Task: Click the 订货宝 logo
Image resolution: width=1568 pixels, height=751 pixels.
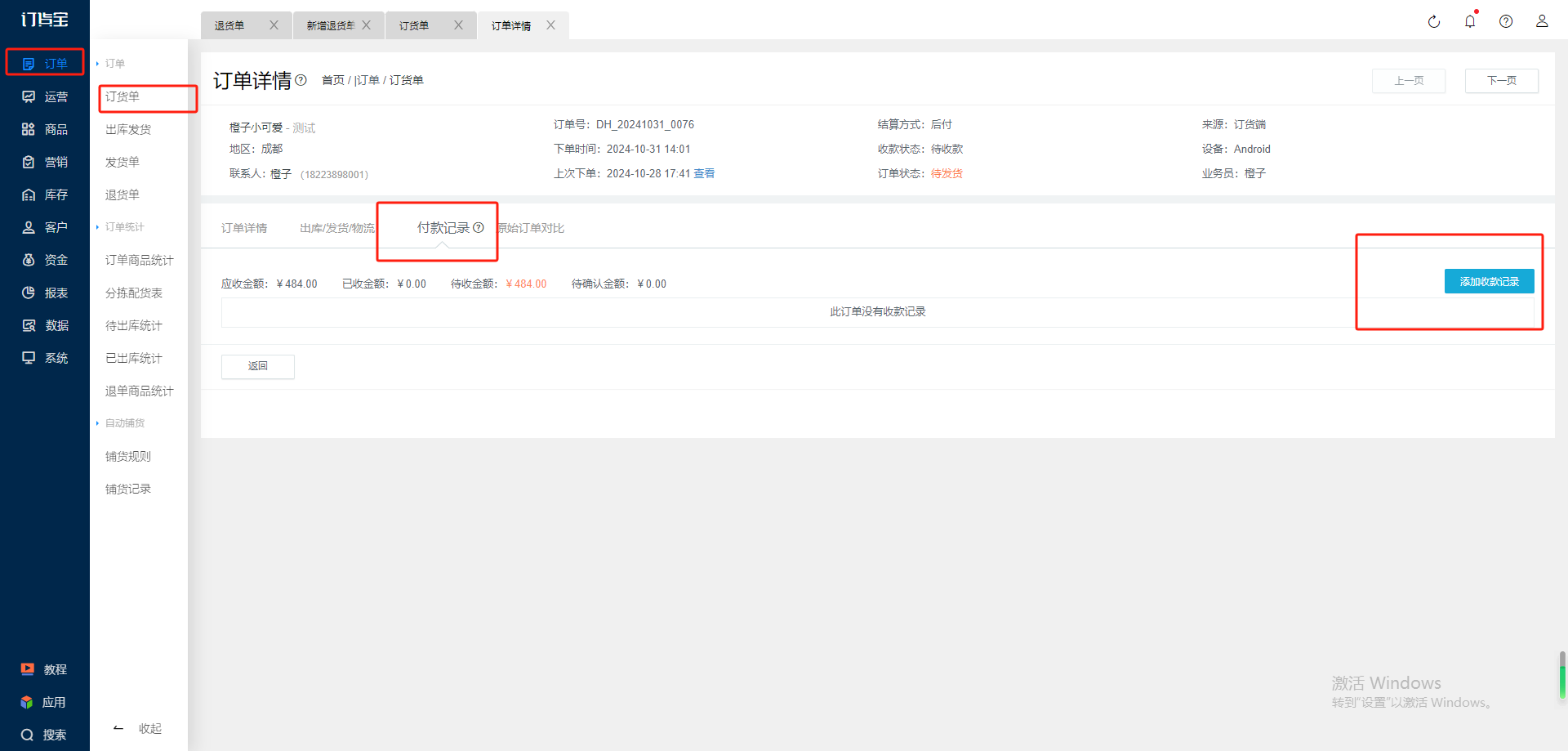Action: 45,20
